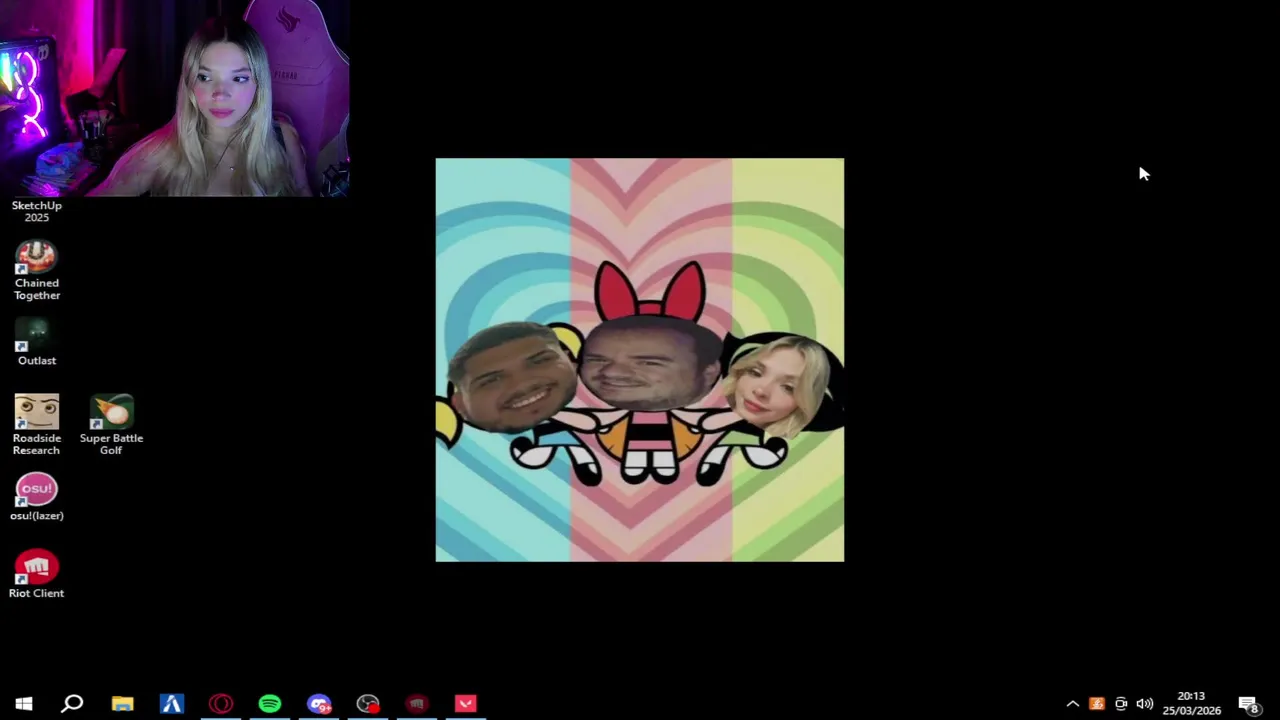1280x720 pixels.
Task: Click the webcam overlay of the streamer
Action: tap(175, 98)
